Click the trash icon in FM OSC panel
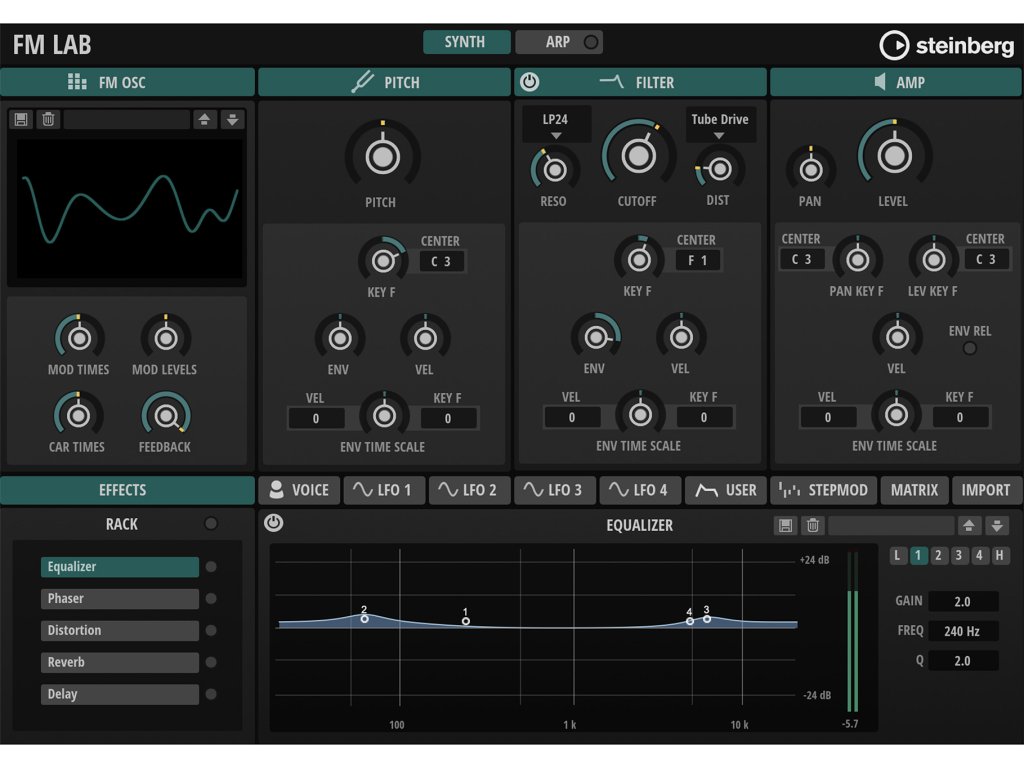 48,120
